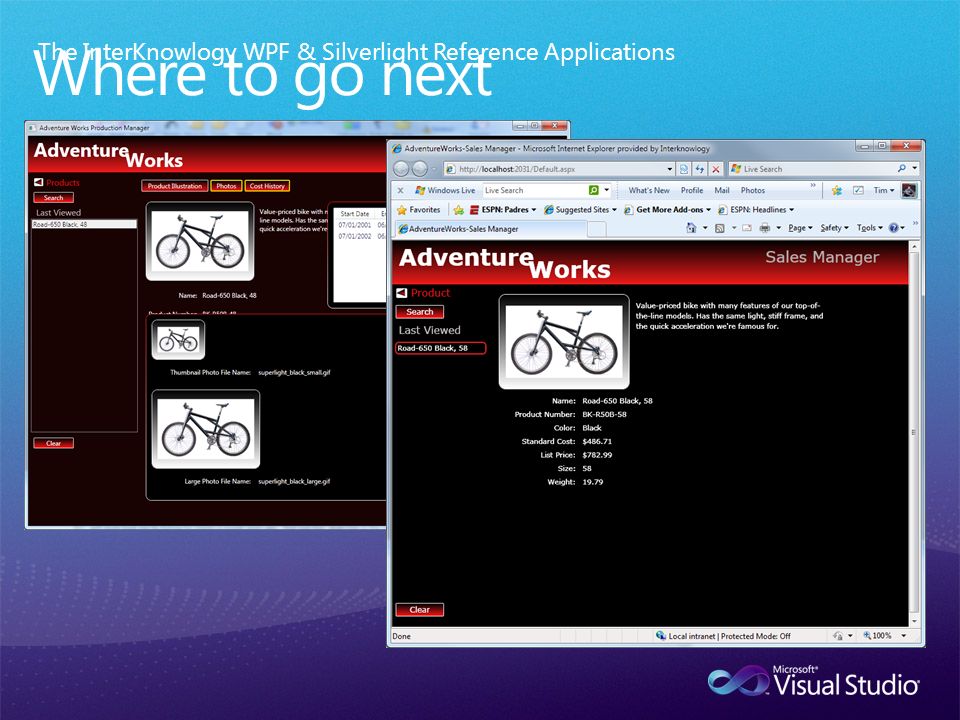Open Profile in the Windows Live toolbar
960x720 pixels.
(x=692, y=190)
